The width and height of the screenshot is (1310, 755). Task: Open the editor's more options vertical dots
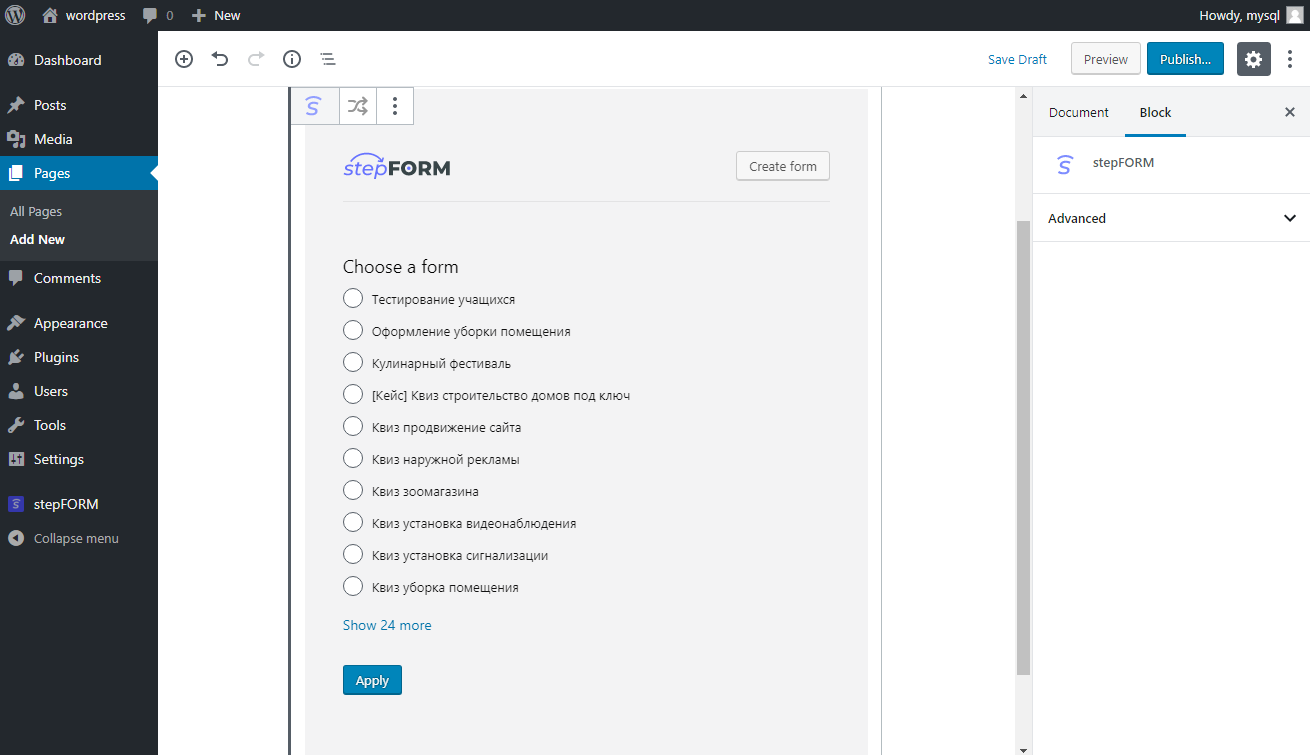coord(1290,59)
